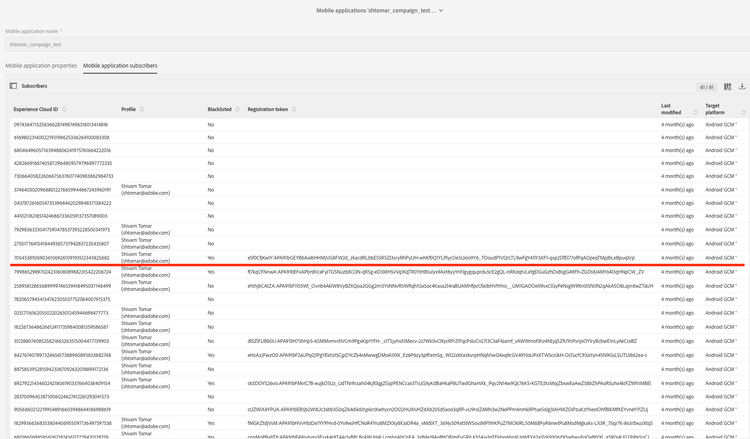
Task: Click the Blacklisted Yes value in row 7998
Action: pyautogui.click(x=211, y=272)
